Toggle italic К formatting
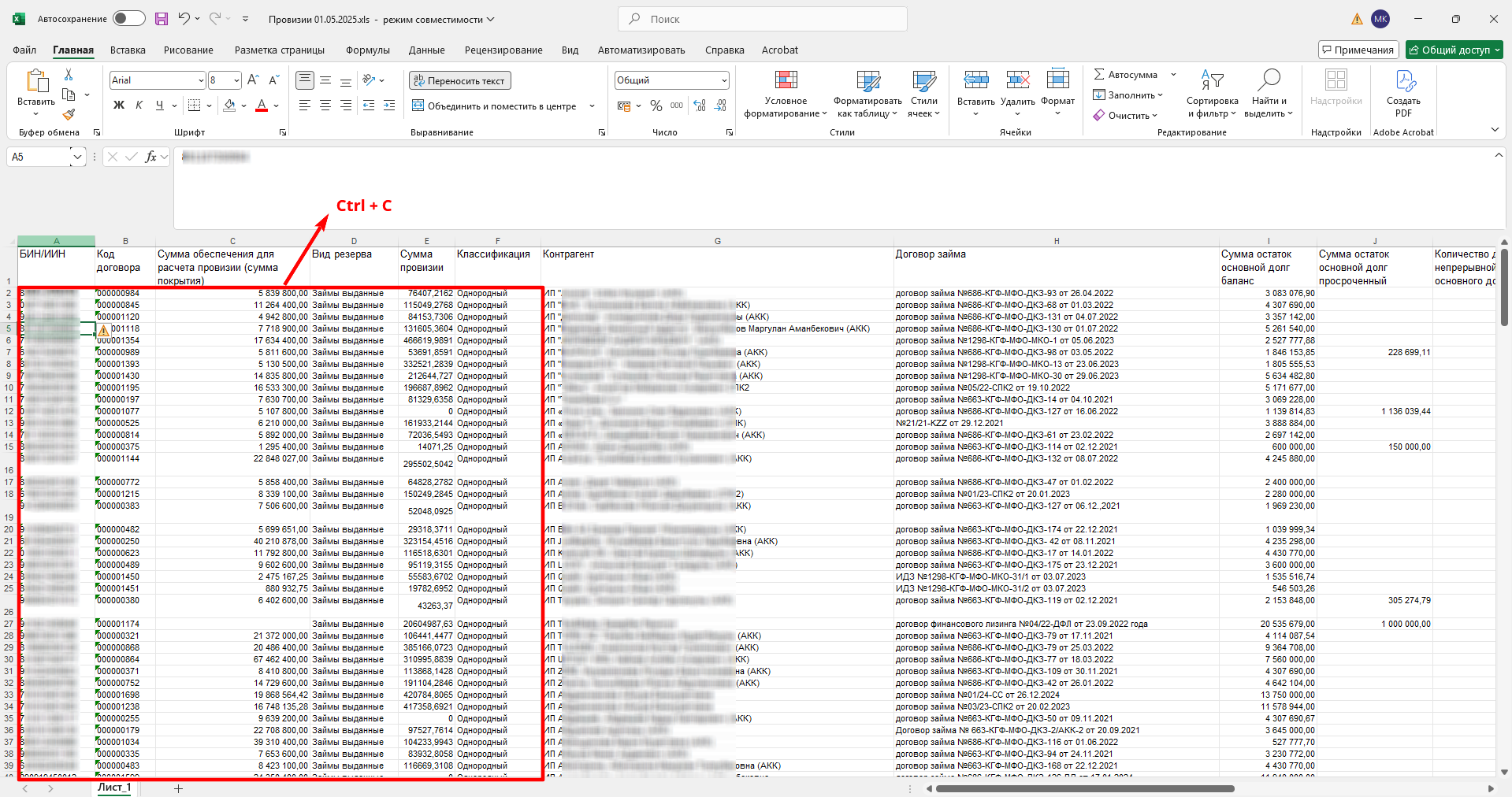This screenshot has width=1512, height=797. [x=139, y=106]
